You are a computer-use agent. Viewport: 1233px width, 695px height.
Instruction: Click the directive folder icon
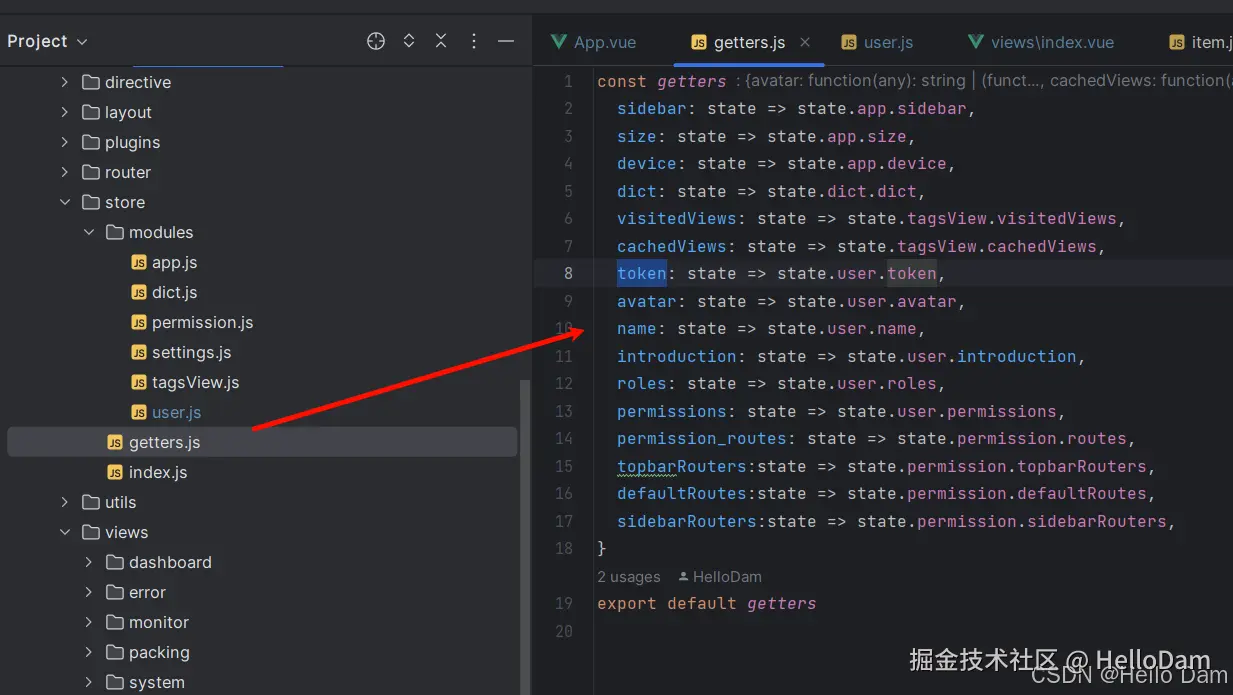click(91, 82)
